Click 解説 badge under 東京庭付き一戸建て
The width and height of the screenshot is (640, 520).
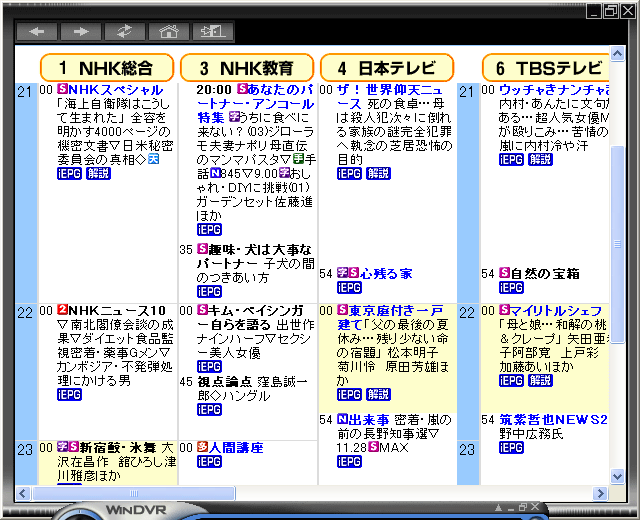click(x=378, y=395)
